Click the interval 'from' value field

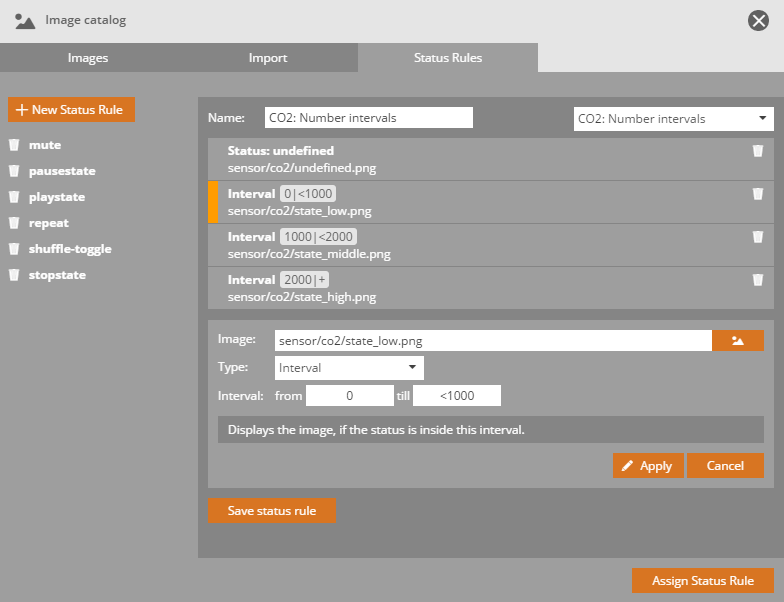pos(349,396)
